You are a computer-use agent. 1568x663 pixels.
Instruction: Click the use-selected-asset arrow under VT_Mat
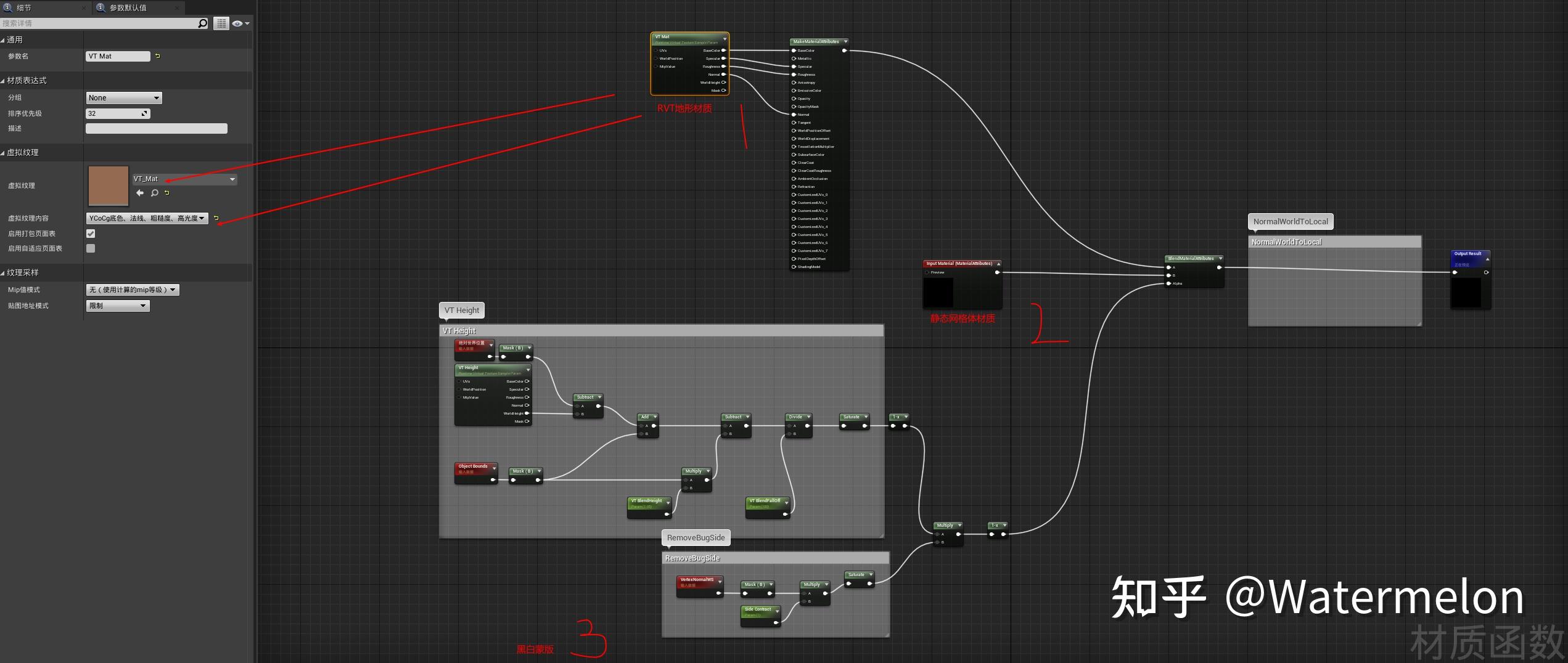[140, 193]
